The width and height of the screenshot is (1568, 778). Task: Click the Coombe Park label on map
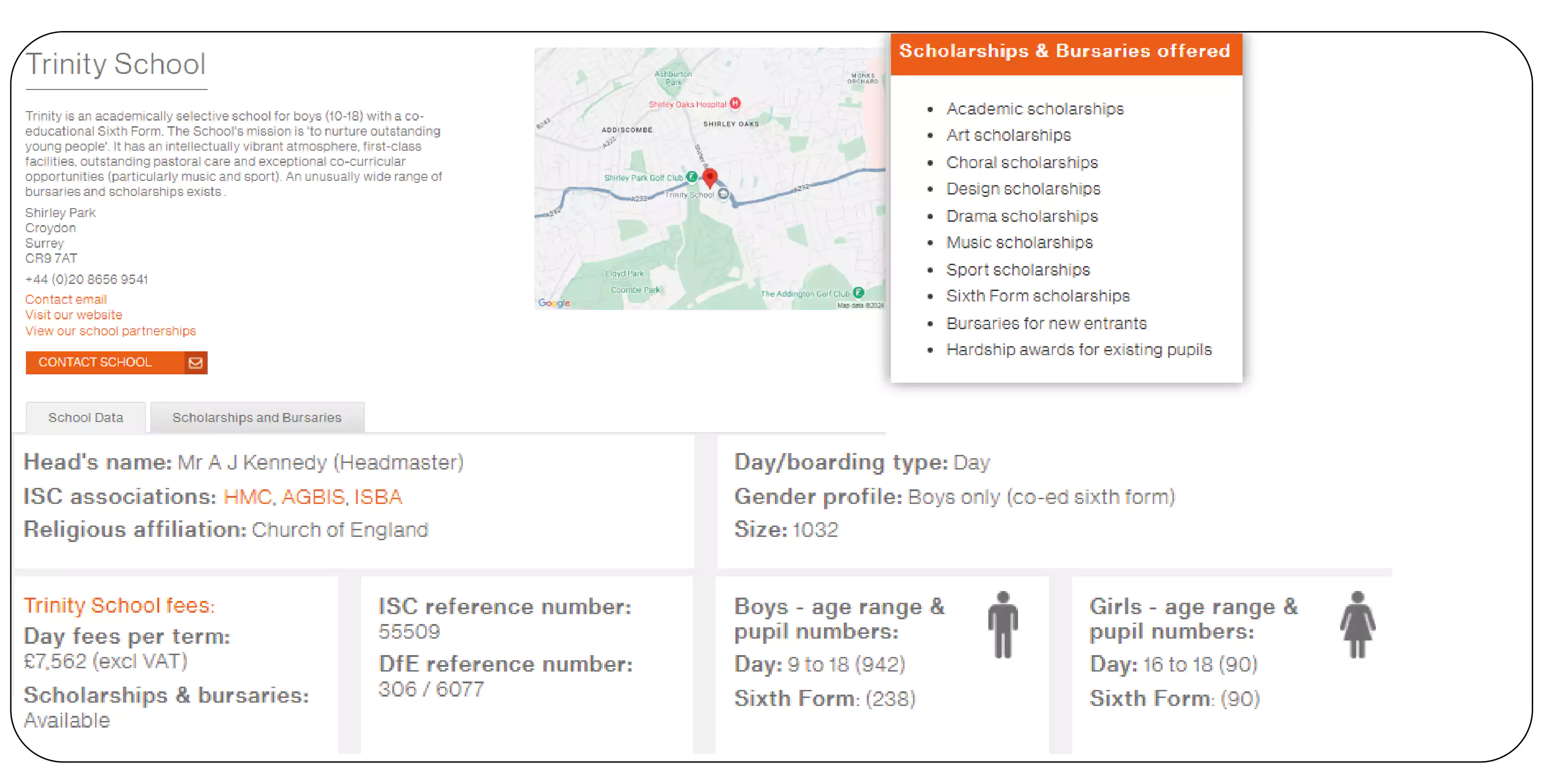click(x=635, y=290)
